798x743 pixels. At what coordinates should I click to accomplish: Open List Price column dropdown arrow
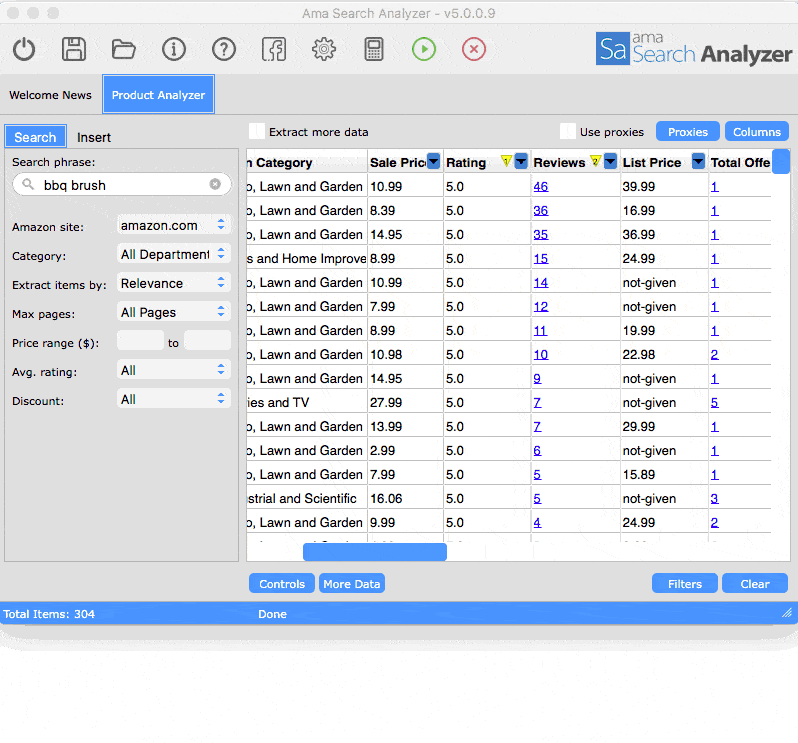(x=698, y=161)
